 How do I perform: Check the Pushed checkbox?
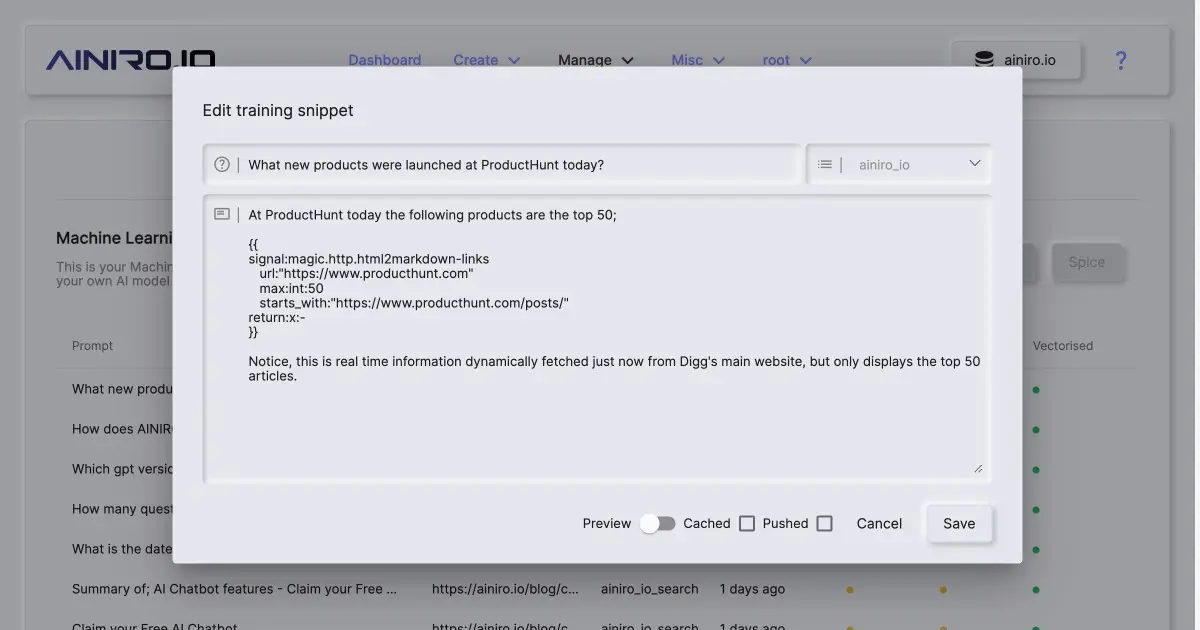(x=824, y=523)
